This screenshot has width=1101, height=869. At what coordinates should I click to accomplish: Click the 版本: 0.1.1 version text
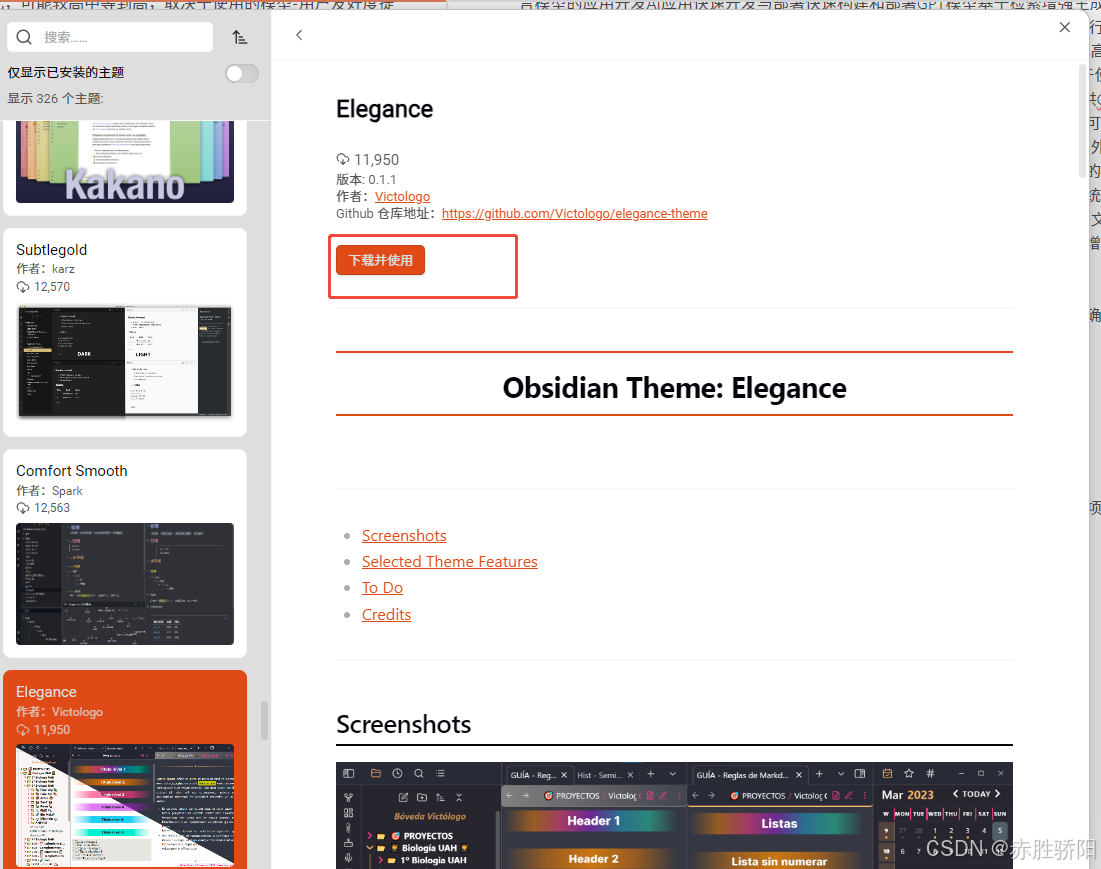(x=366, y=180)
